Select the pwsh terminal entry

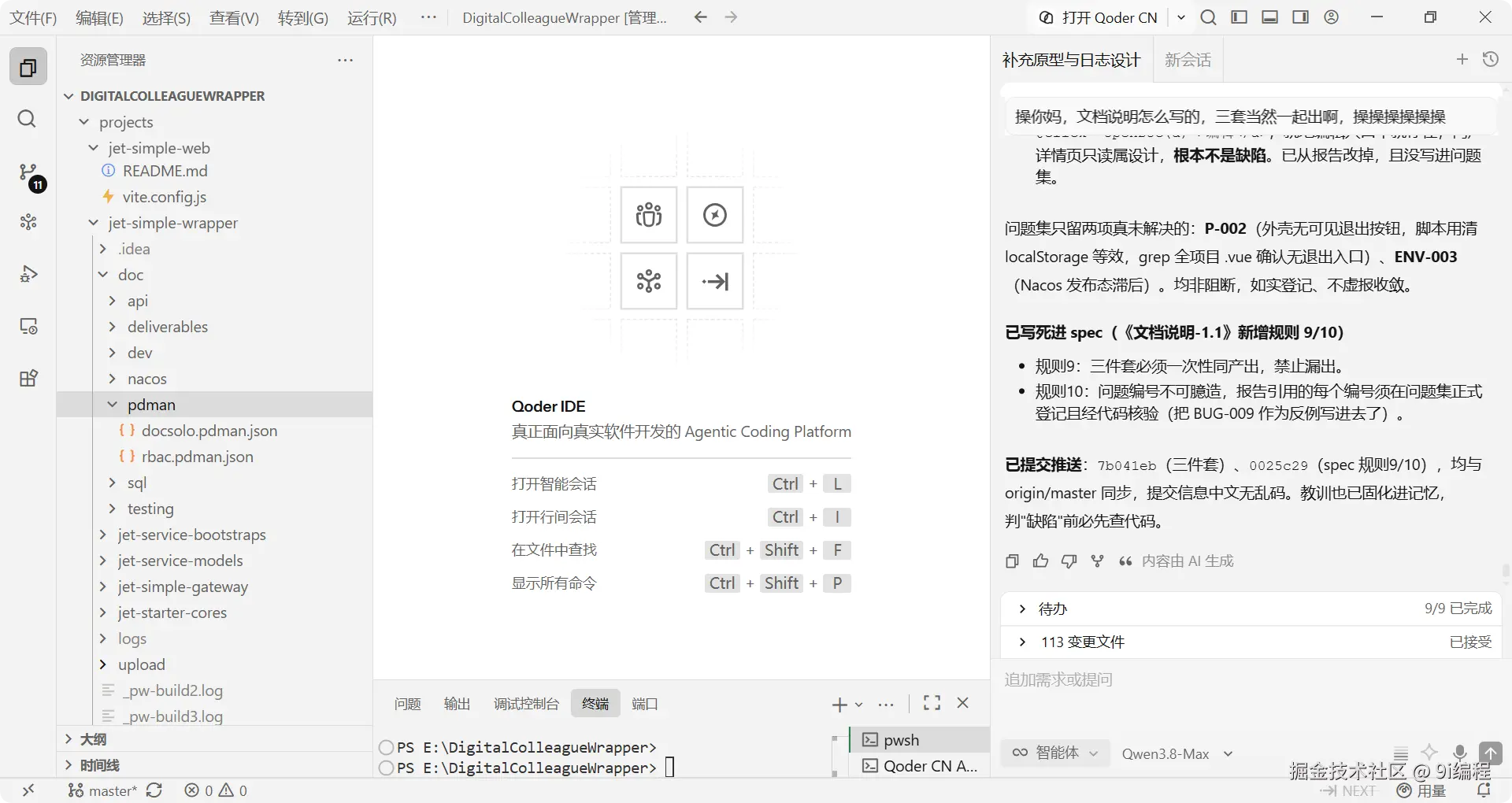coord(920,739)
